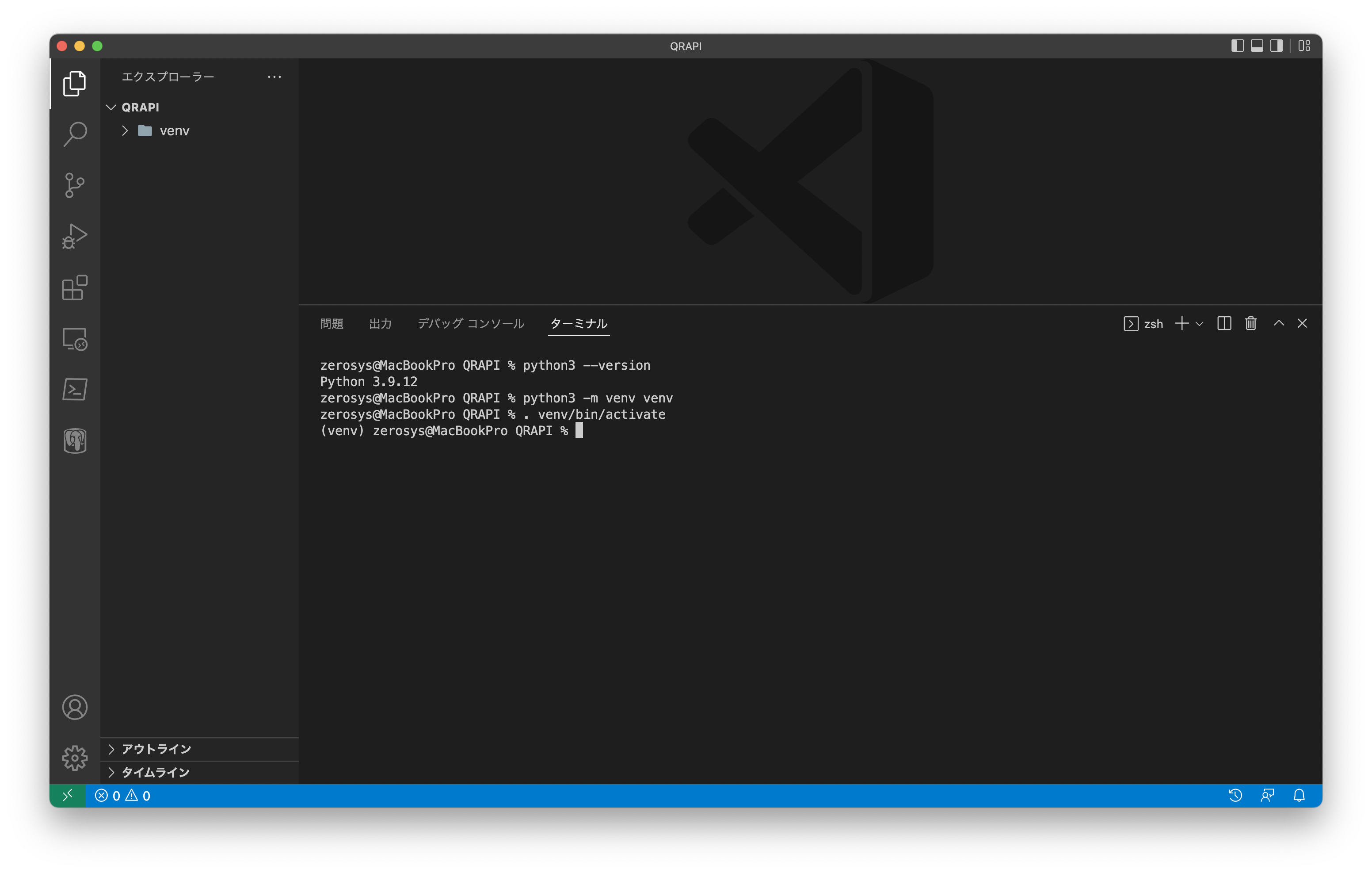This screenshot has width=1372, height=873.
Task: Toggle bottom panel from title bar
Action: click(x=1257, y=46)
